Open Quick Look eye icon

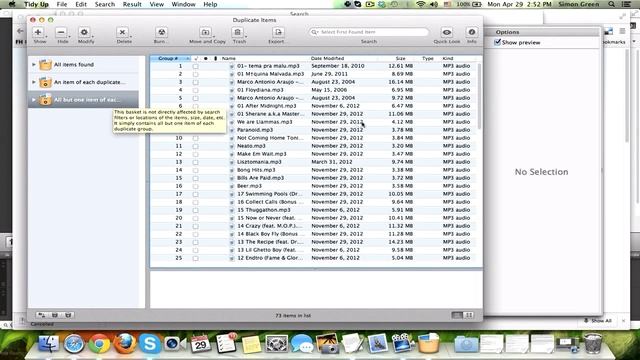coord(447,32)
